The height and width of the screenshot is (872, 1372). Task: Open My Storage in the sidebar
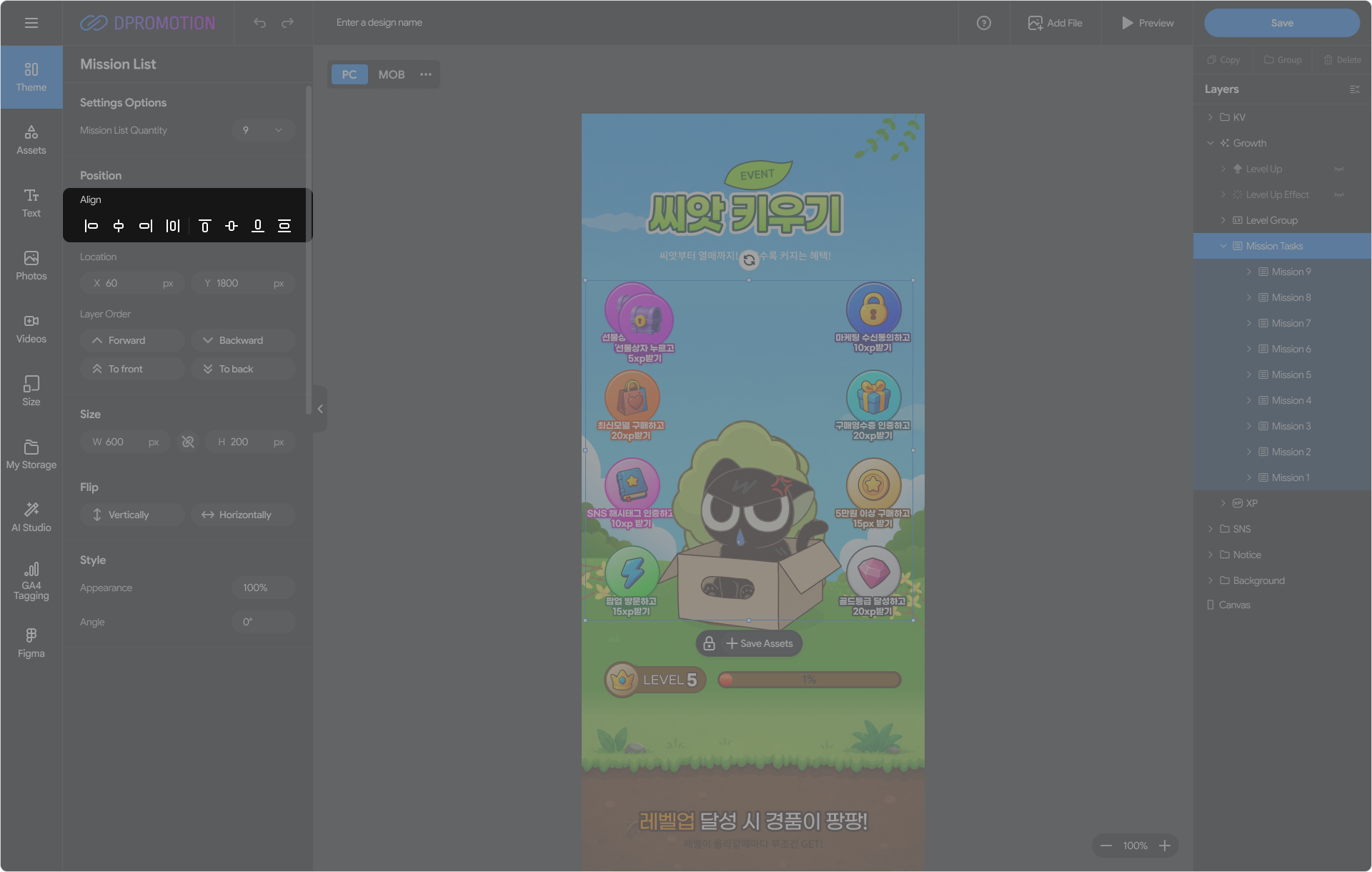pos(31,455)
